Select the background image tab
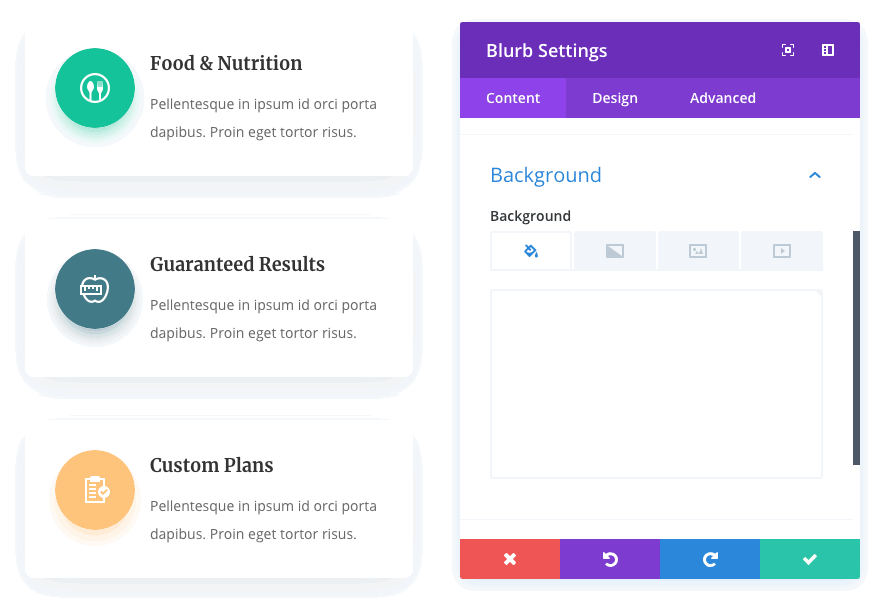Screen dimensions: 880x603 (698, 251)
